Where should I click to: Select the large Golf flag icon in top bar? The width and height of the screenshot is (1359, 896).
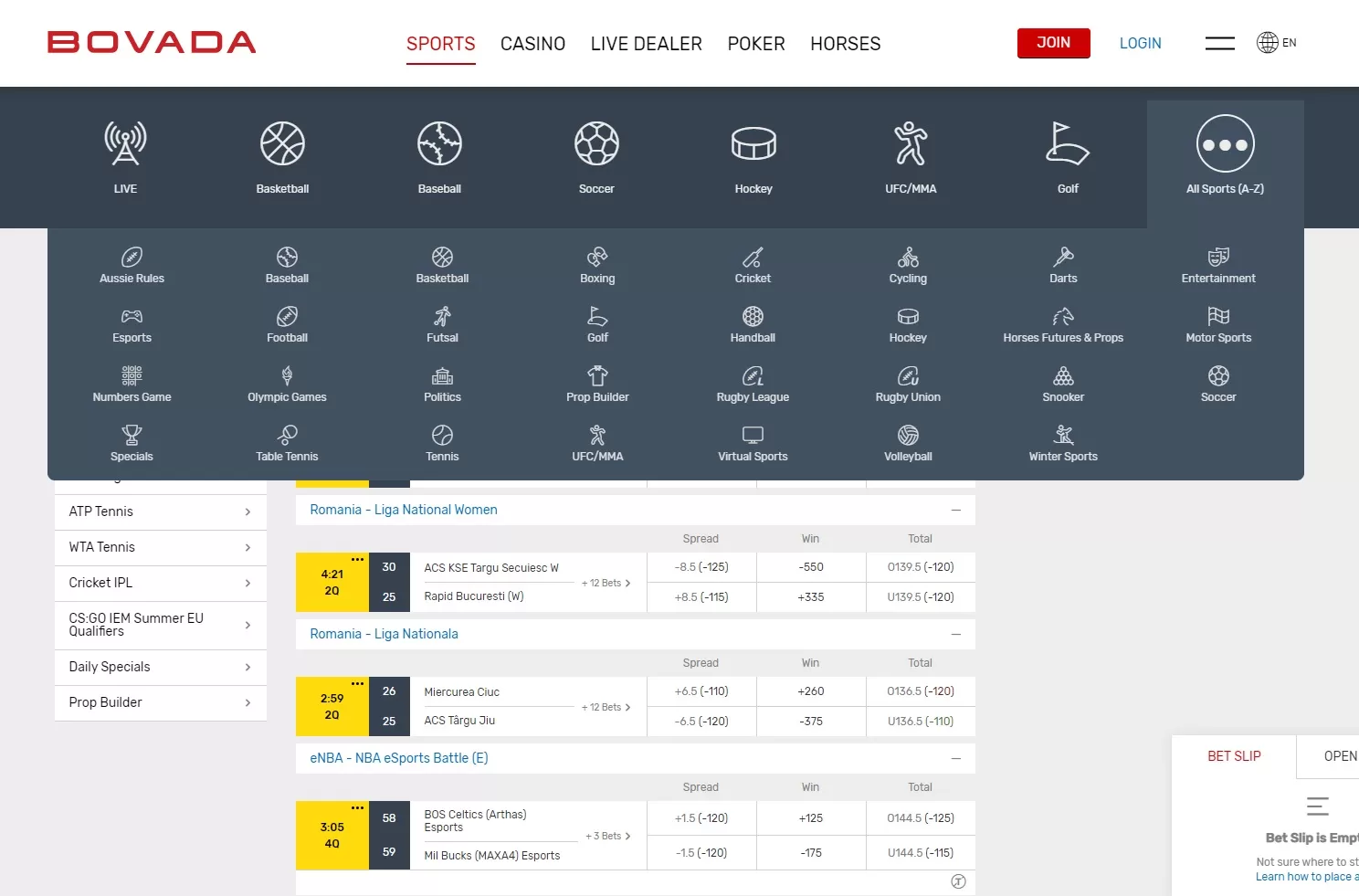click(1068, 144)
